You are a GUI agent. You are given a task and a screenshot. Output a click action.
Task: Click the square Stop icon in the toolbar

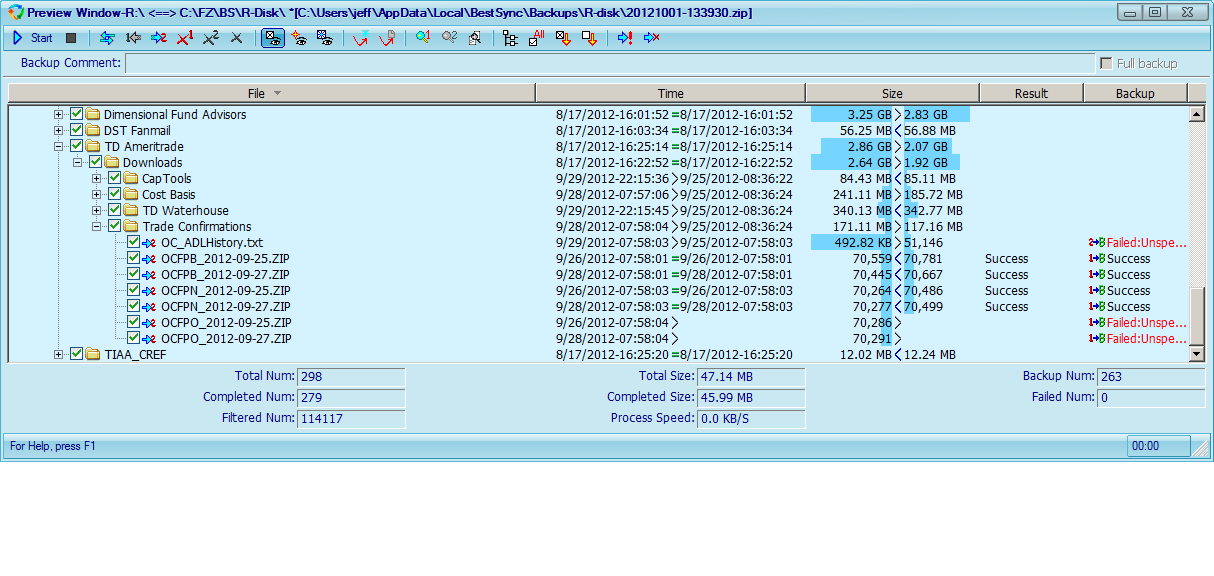pyautogui.click(x=71, y=38)
